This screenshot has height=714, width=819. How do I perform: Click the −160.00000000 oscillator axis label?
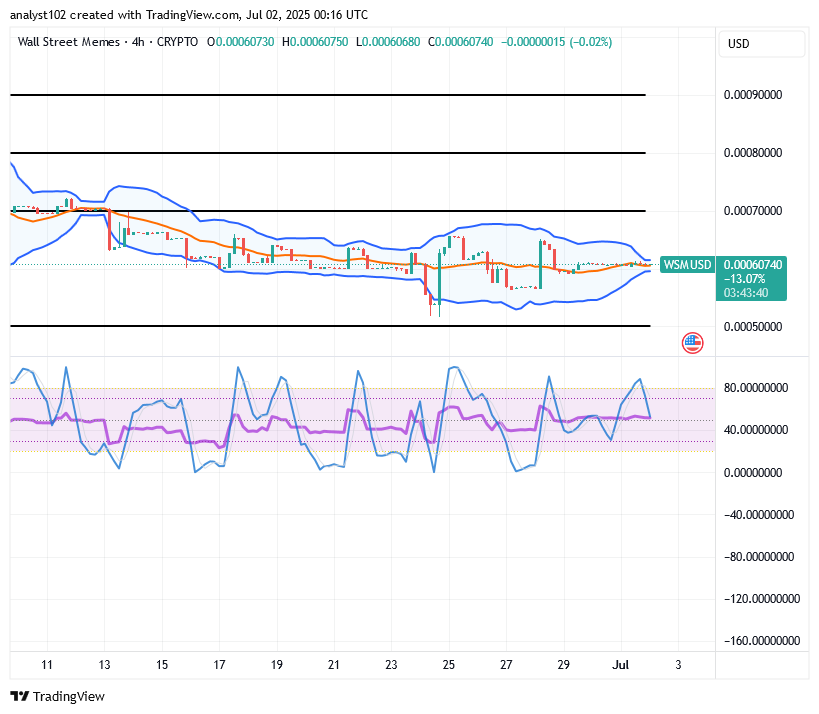pyautogui.click(x=762, y=640)
